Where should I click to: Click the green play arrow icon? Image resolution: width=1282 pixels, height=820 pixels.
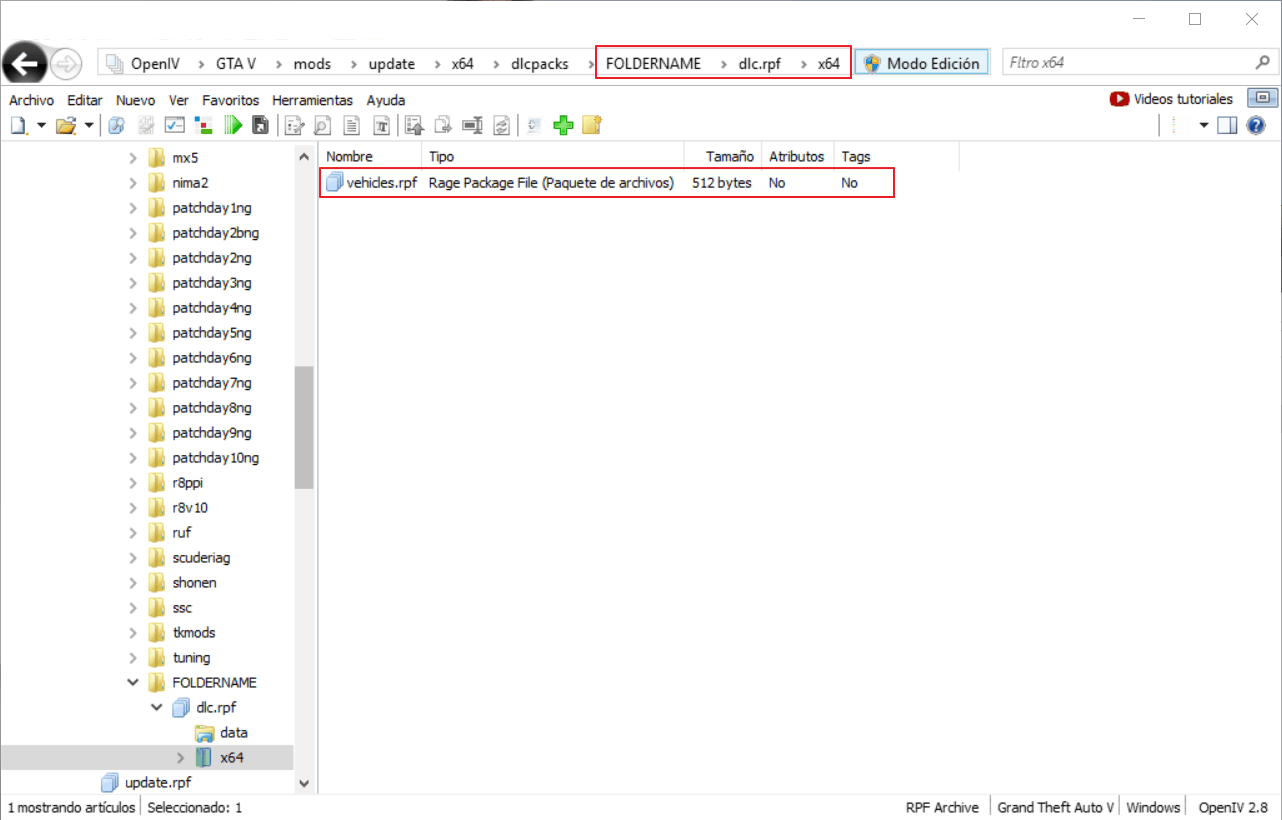click(x=233, y=125)
